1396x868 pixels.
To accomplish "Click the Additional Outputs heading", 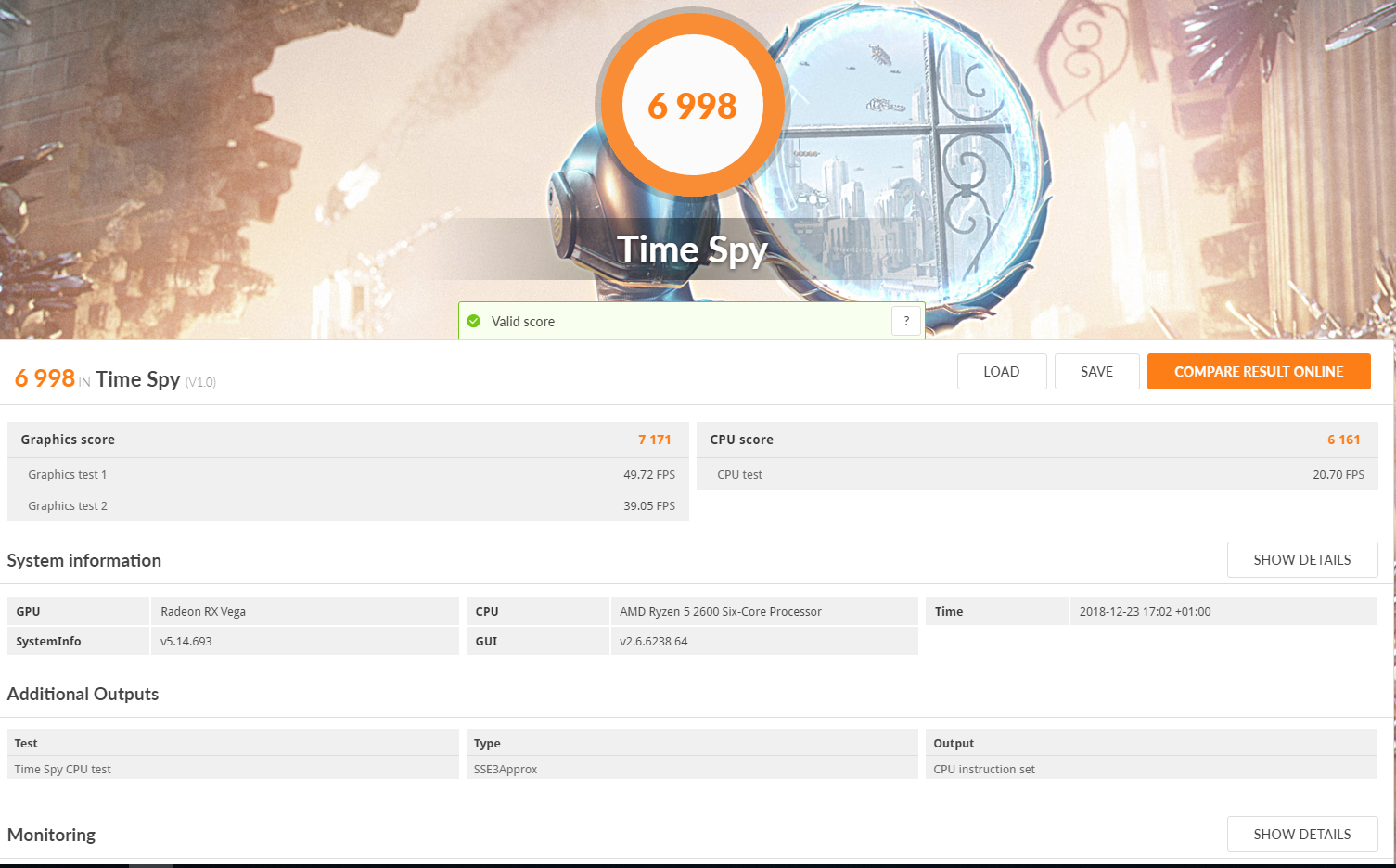I will (83, 694).
